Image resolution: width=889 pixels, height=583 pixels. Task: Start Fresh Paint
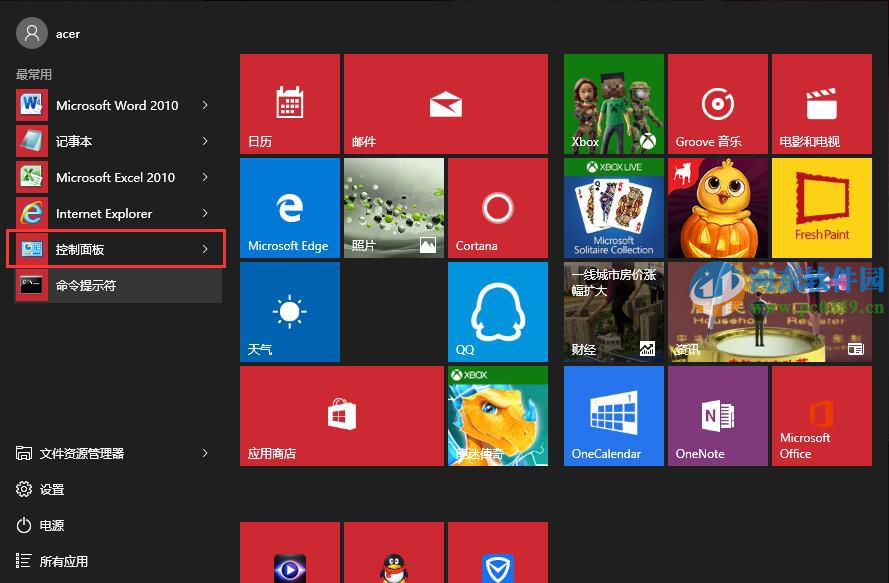pyautogui.click(x=821, y=207)
